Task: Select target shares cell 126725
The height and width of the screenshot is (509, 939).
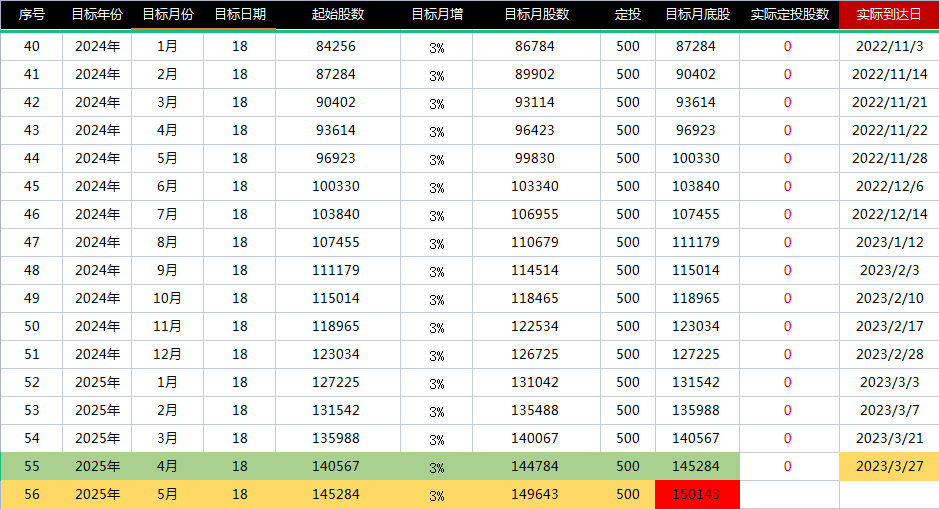Action: coord(536,354)
